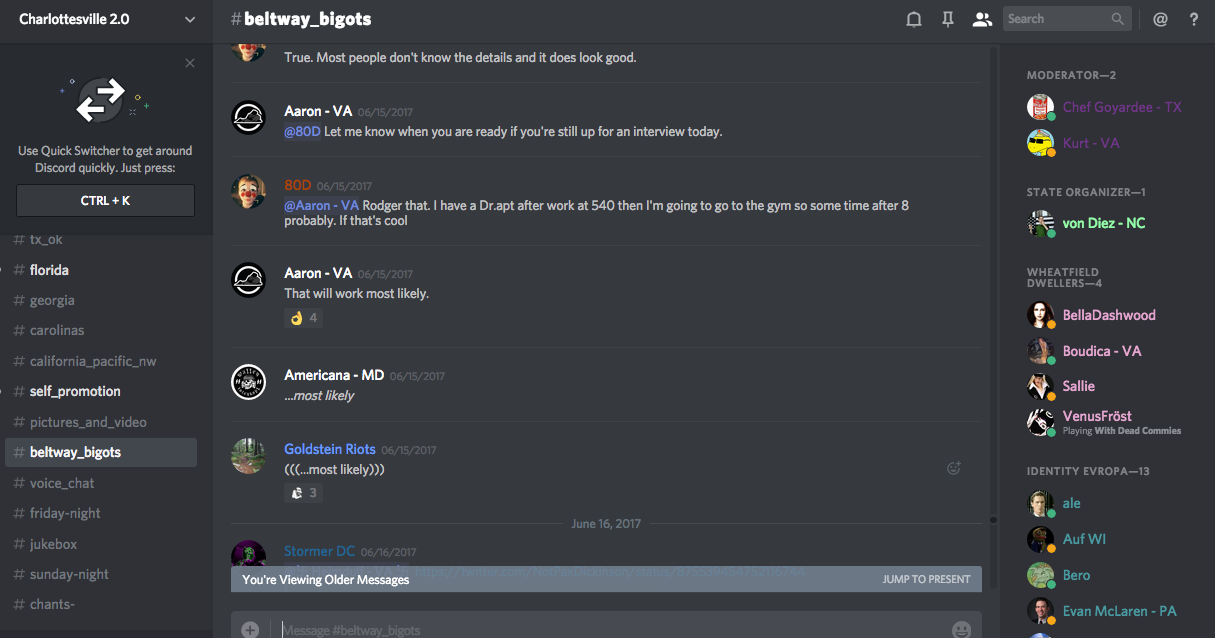
Task: Toggle the reaction with 3 count
Action: point(304,492)
